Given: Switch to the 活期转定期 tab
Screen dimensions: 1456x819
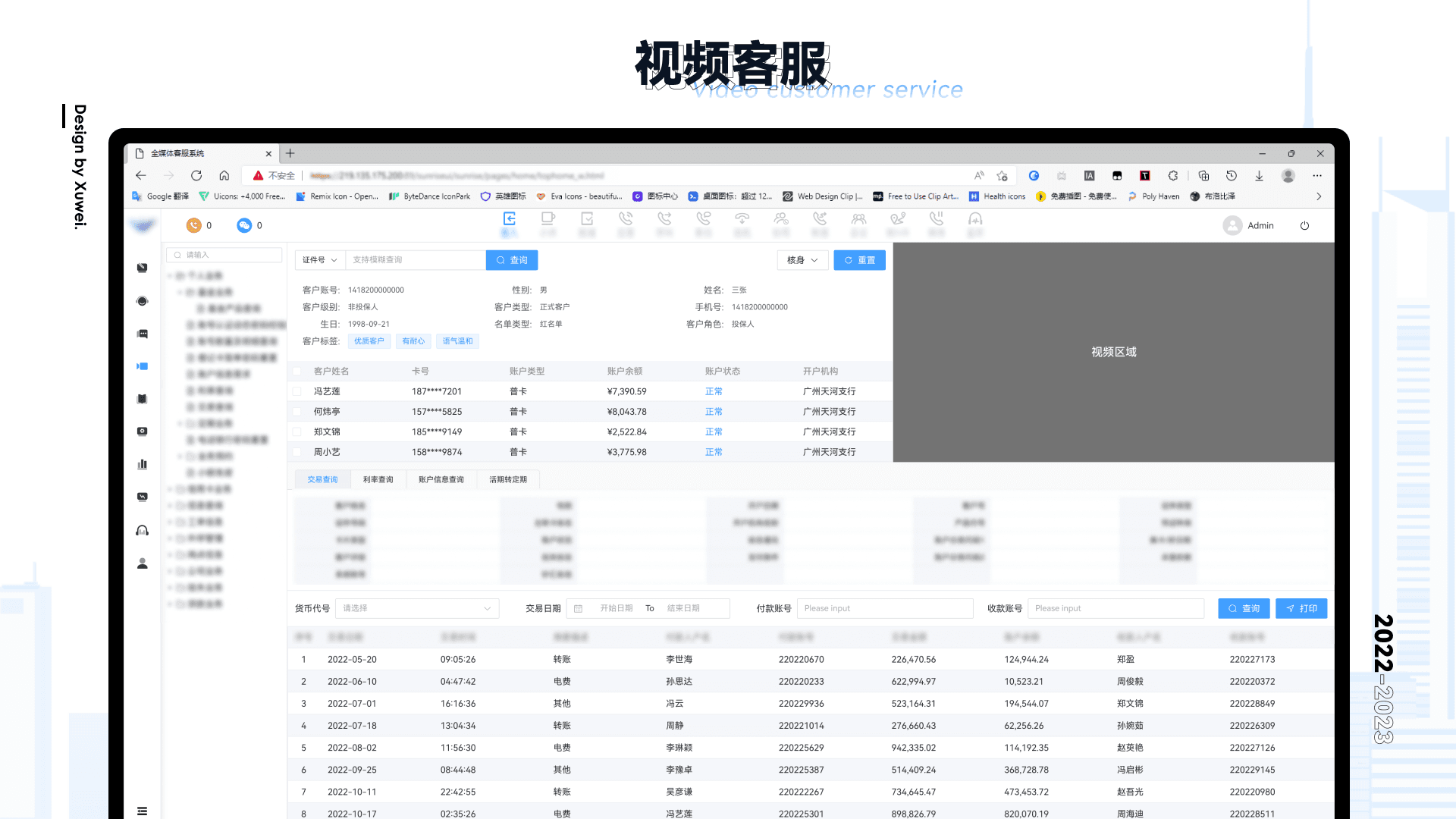Looking at the screenshot, I should tap(507, 479).
